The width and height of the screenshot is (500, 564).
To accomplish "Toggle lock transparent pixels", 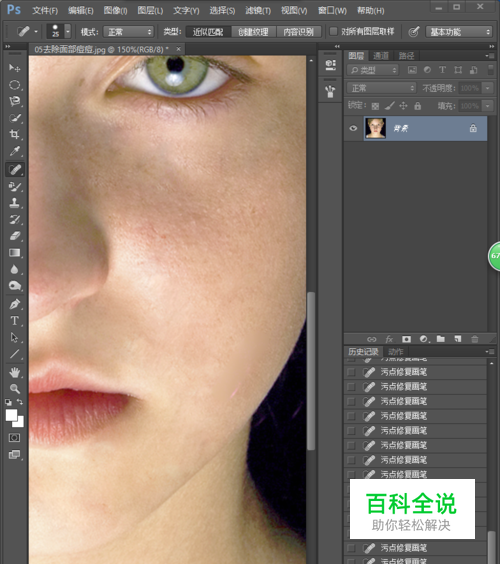I will click(x=375, y=106).
